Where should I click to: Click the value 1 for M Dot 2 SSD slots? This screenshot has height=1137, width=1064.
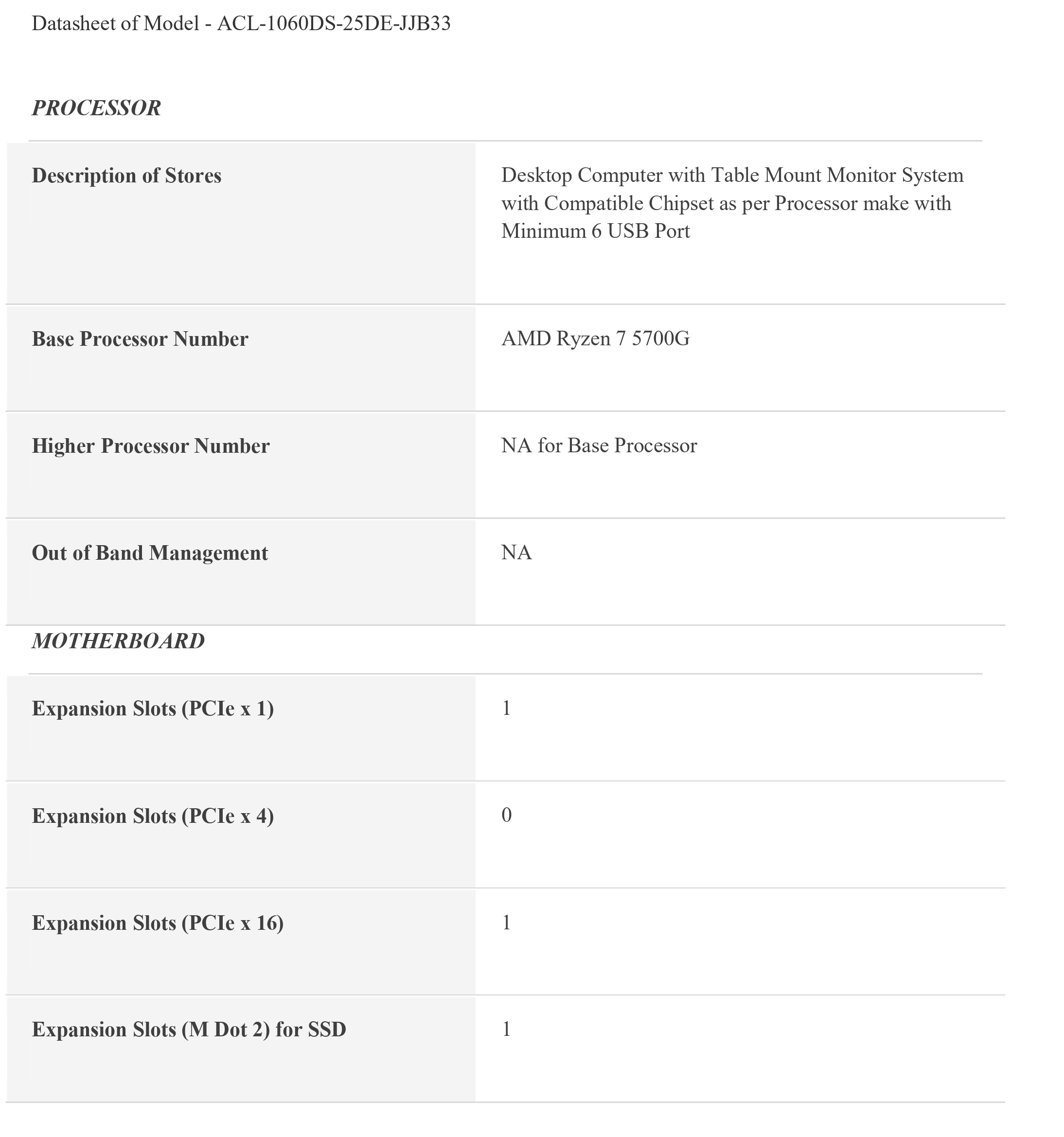point(506,1030)
